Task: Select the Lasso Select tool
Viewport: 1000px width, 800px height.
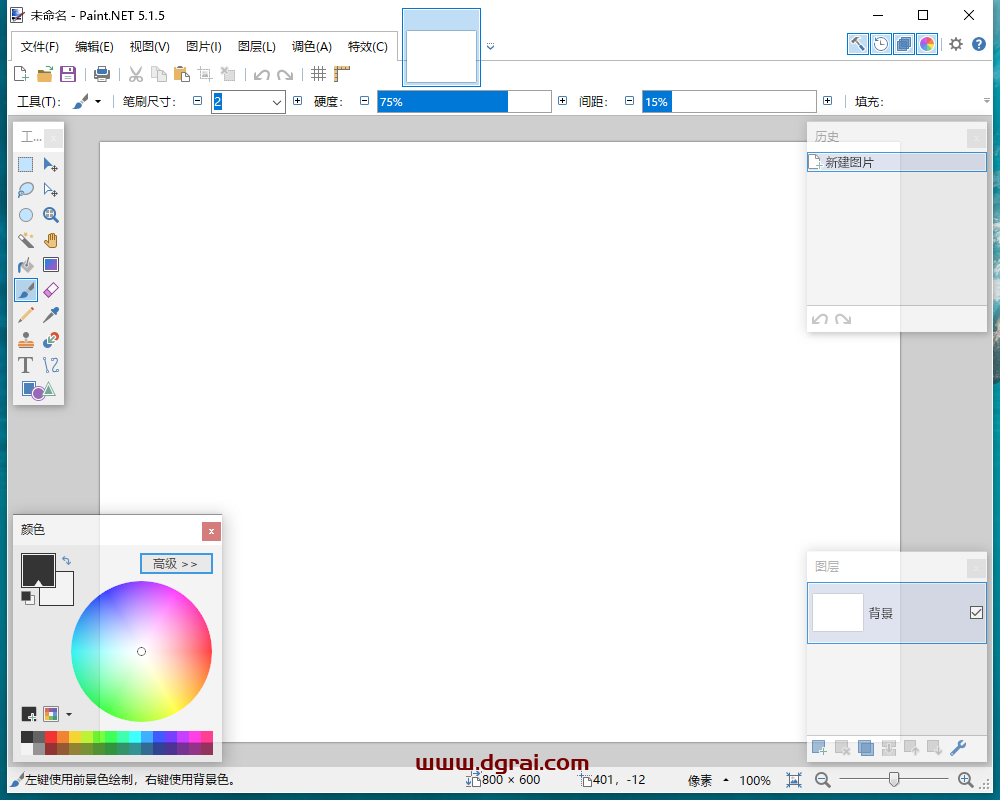Action: pyautogui.click(x=26, y=189)
